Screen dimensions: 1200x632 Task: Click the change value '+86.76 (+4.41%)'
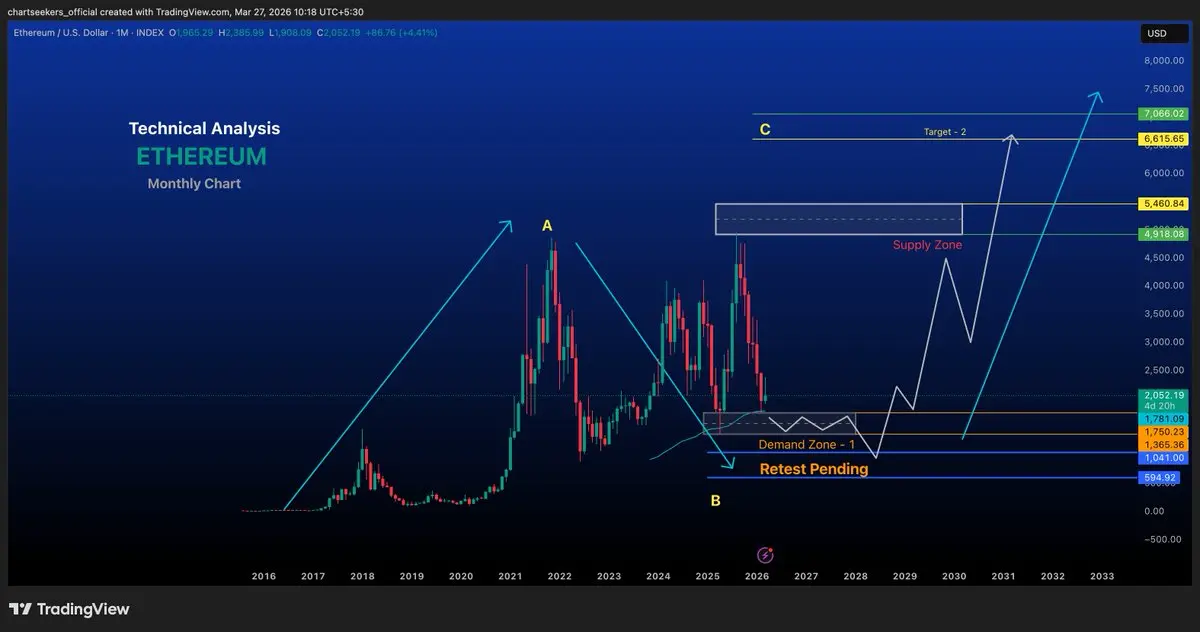pos(401,33)
